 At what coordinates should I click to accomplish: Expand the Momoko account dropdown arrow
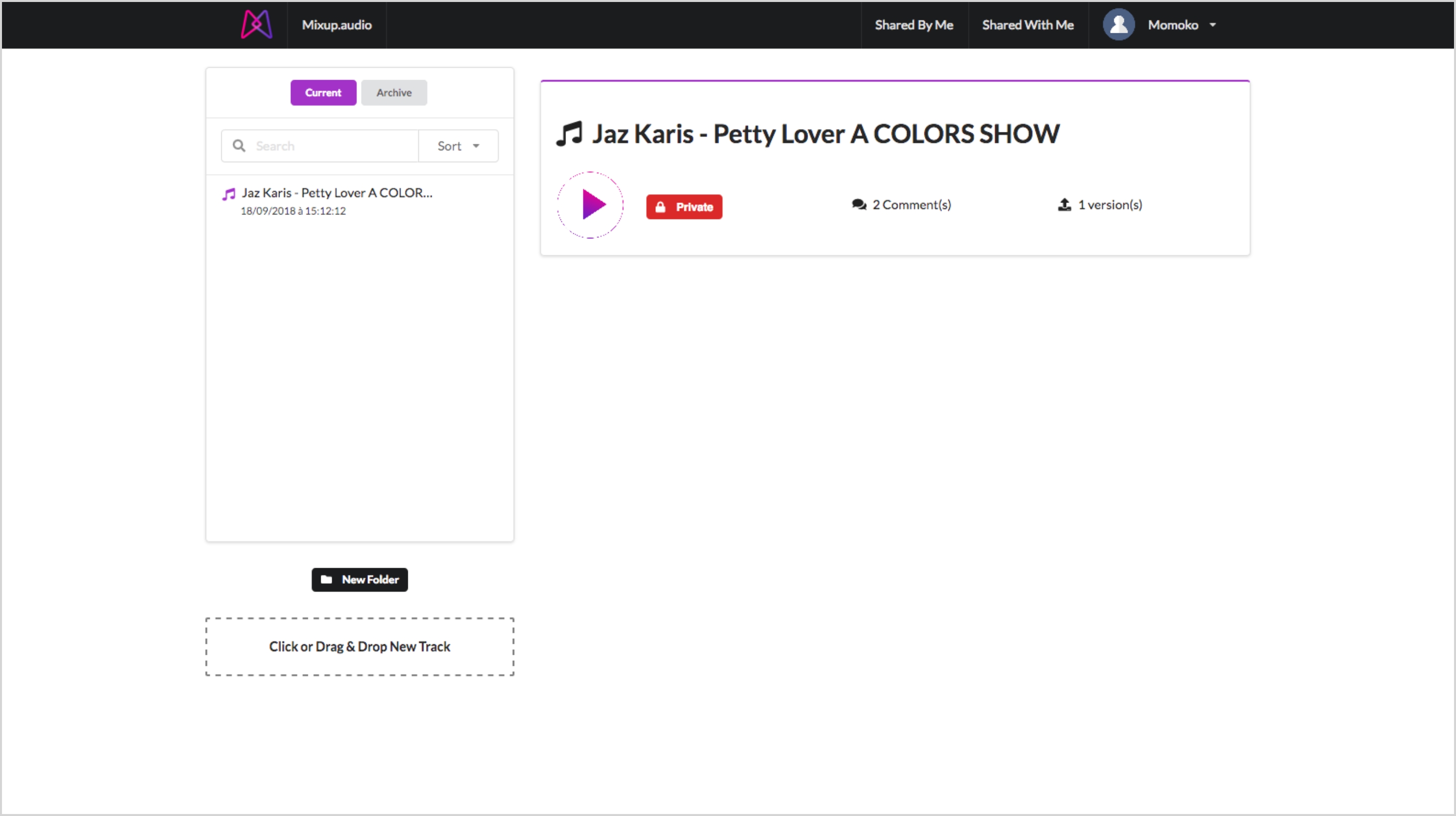(x=1212, y=25)
